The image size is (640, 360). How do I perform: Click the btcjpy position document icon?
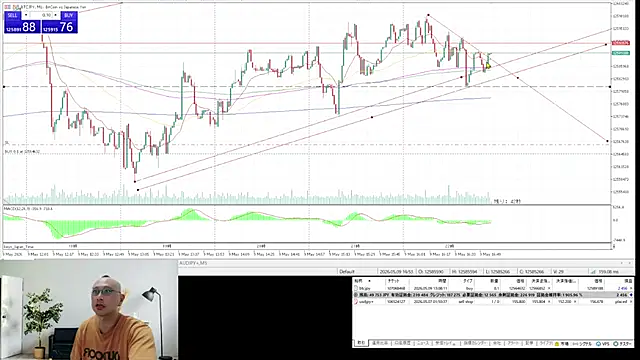(356, 288)
